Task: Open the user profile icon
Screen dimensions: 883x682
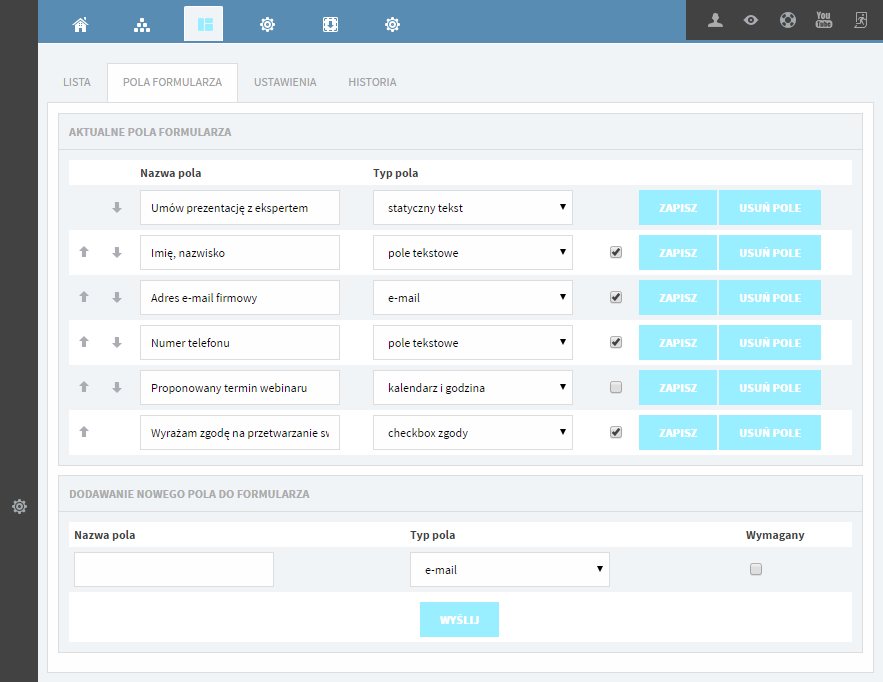Action: [x=715, y=20]
